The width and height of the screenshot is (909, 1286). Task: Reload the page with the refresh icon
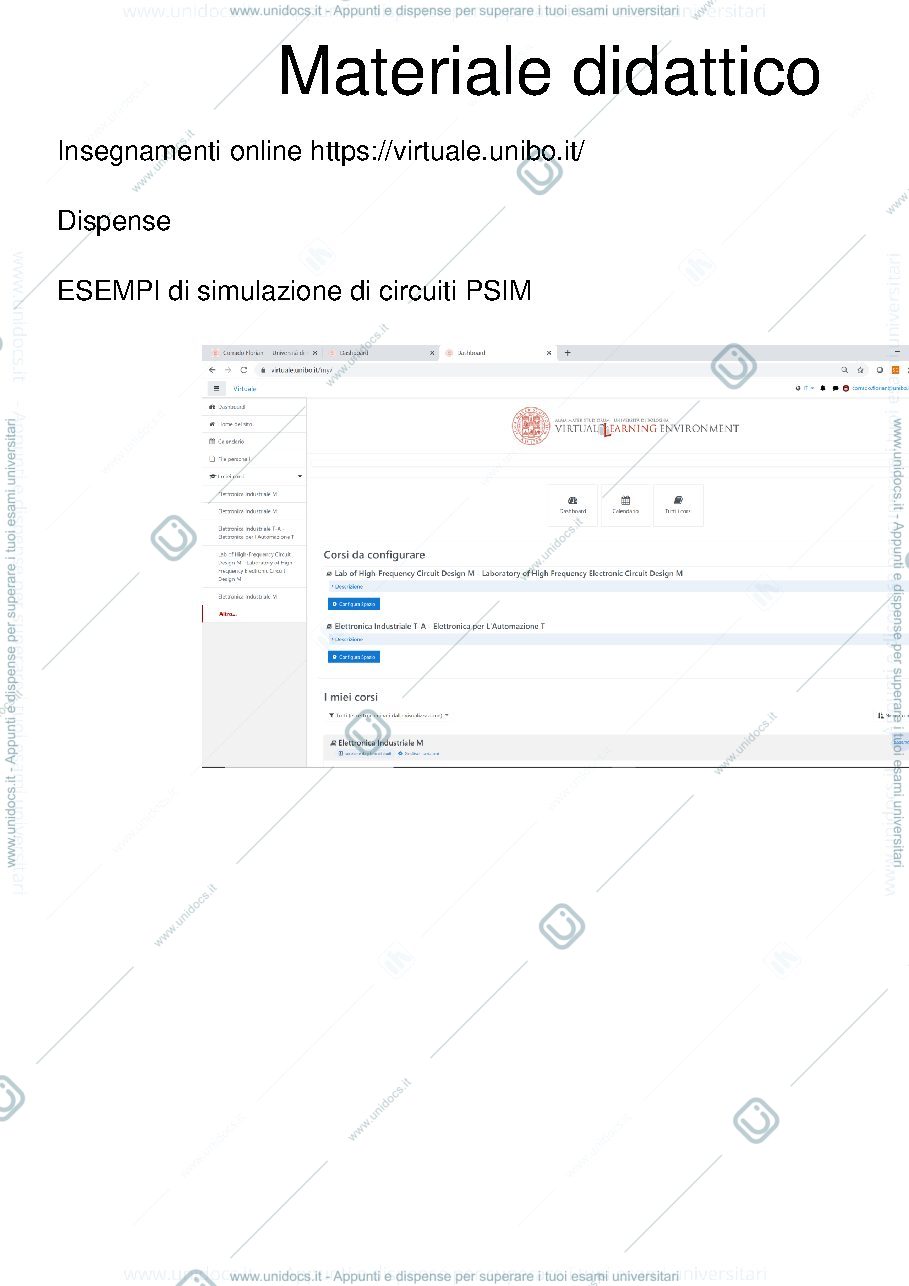click(x=242, y=369)
